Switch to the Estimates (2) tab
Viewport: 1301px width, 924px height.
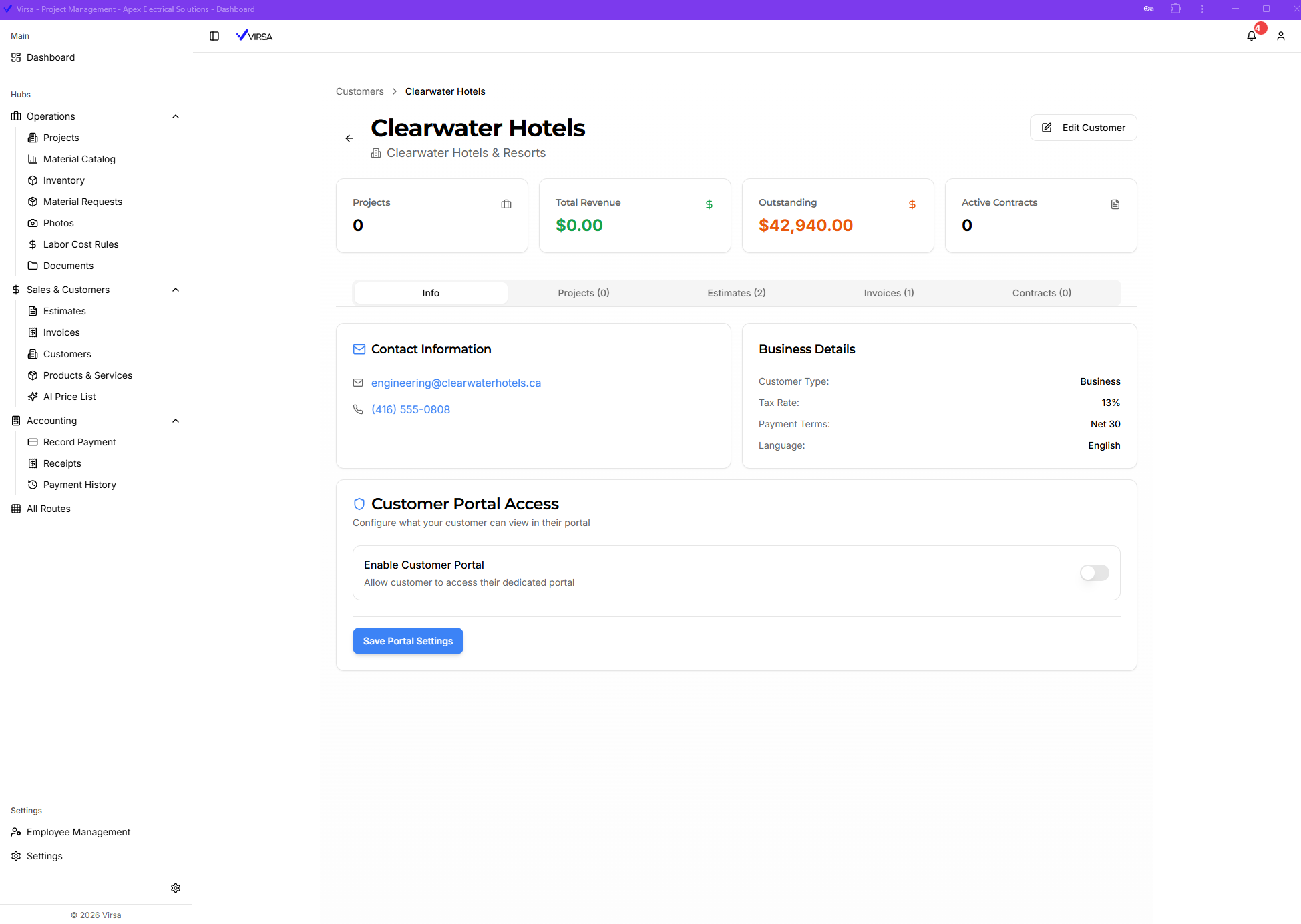click(x=737, y=293)
